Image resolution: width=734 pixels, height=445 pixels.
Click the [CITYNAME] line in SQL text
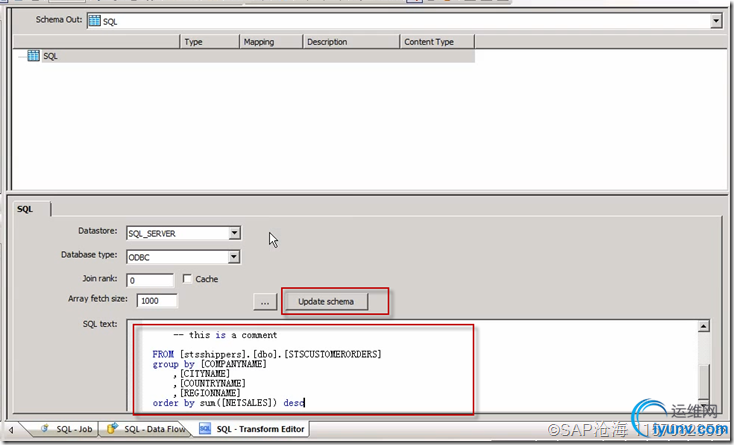click(201, 373)
